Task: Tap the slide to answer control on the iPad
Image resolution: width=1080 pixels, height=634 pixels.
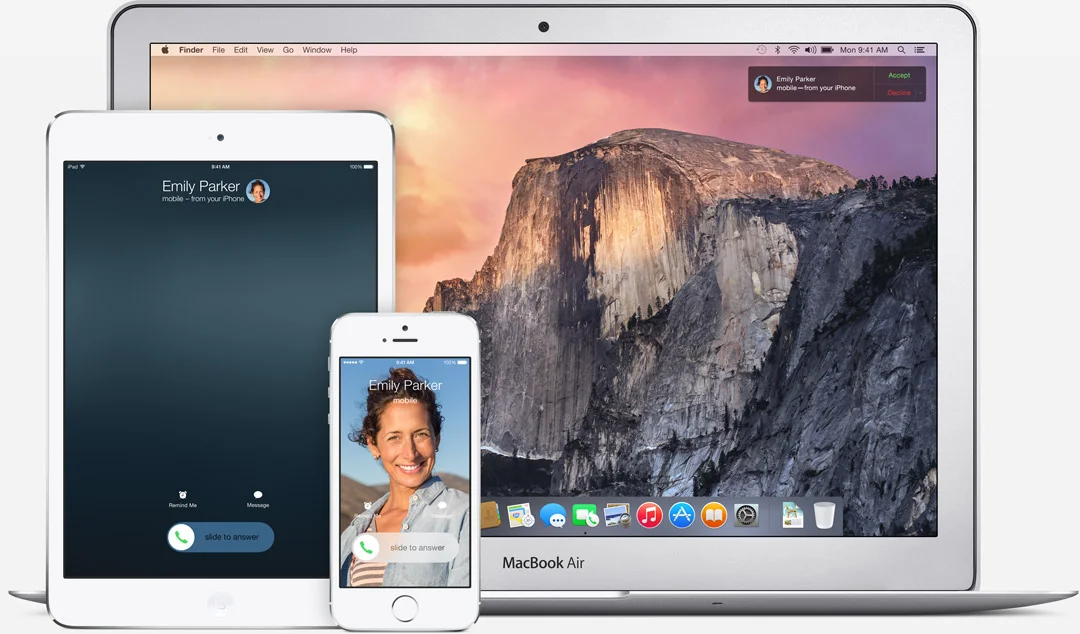Action: [x=220, y=537]
